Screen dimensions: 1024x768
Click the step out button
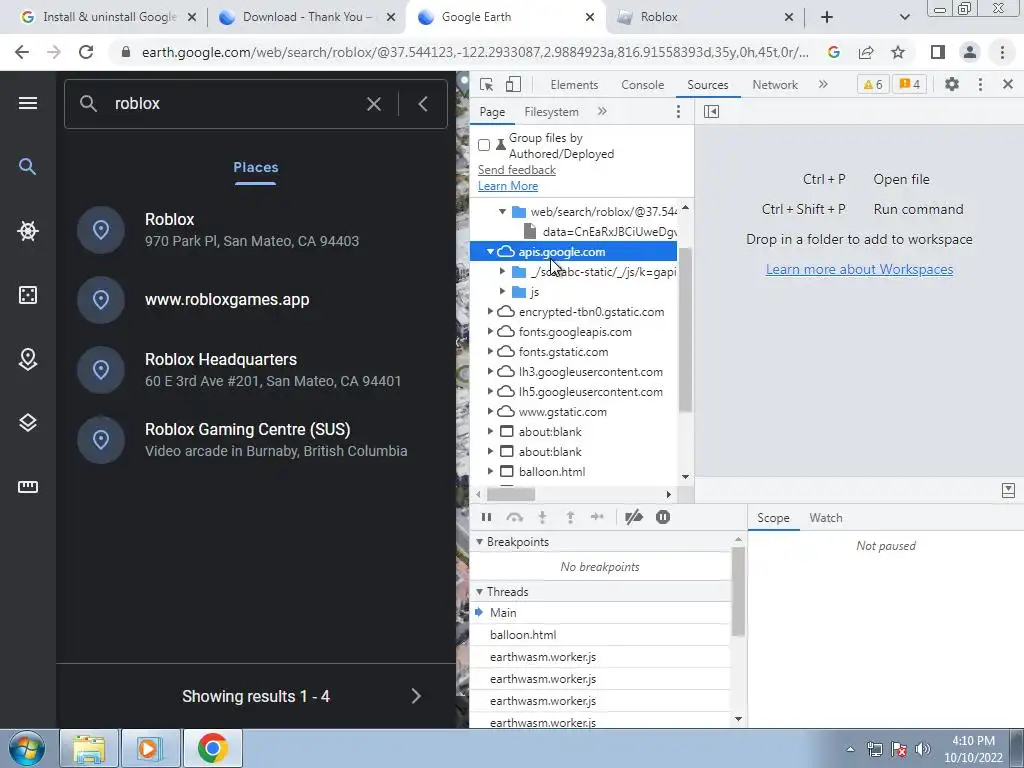(x=570, y=517)
